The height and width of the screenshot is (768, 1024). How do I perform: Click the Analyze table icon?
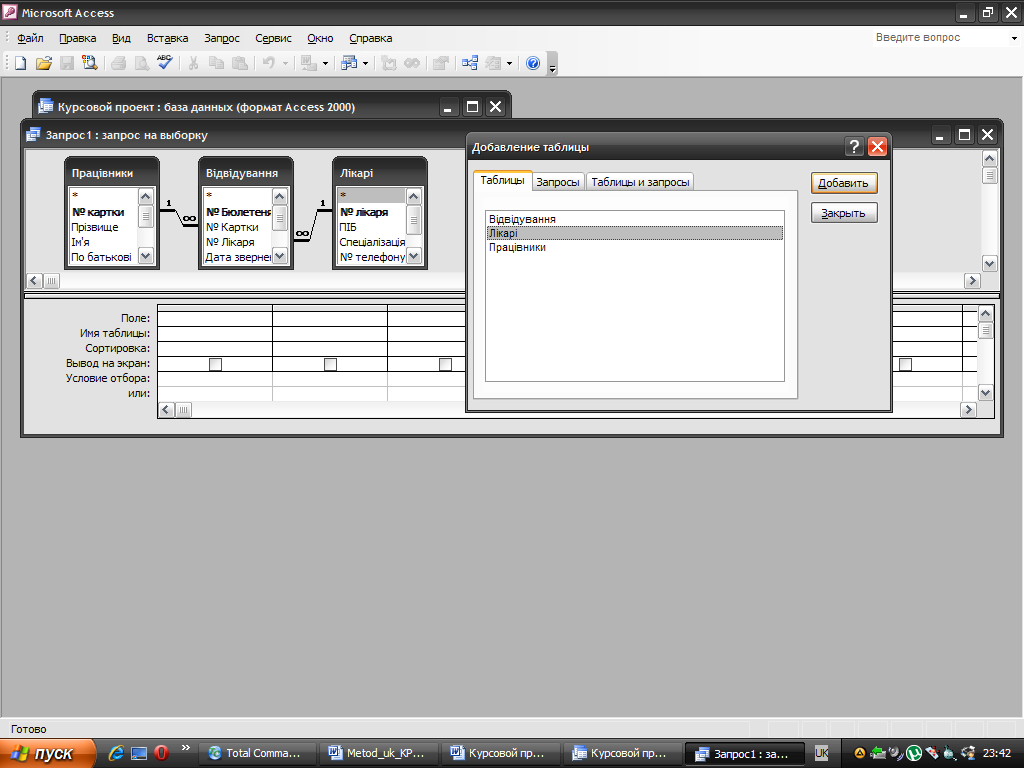pos(349,63)
